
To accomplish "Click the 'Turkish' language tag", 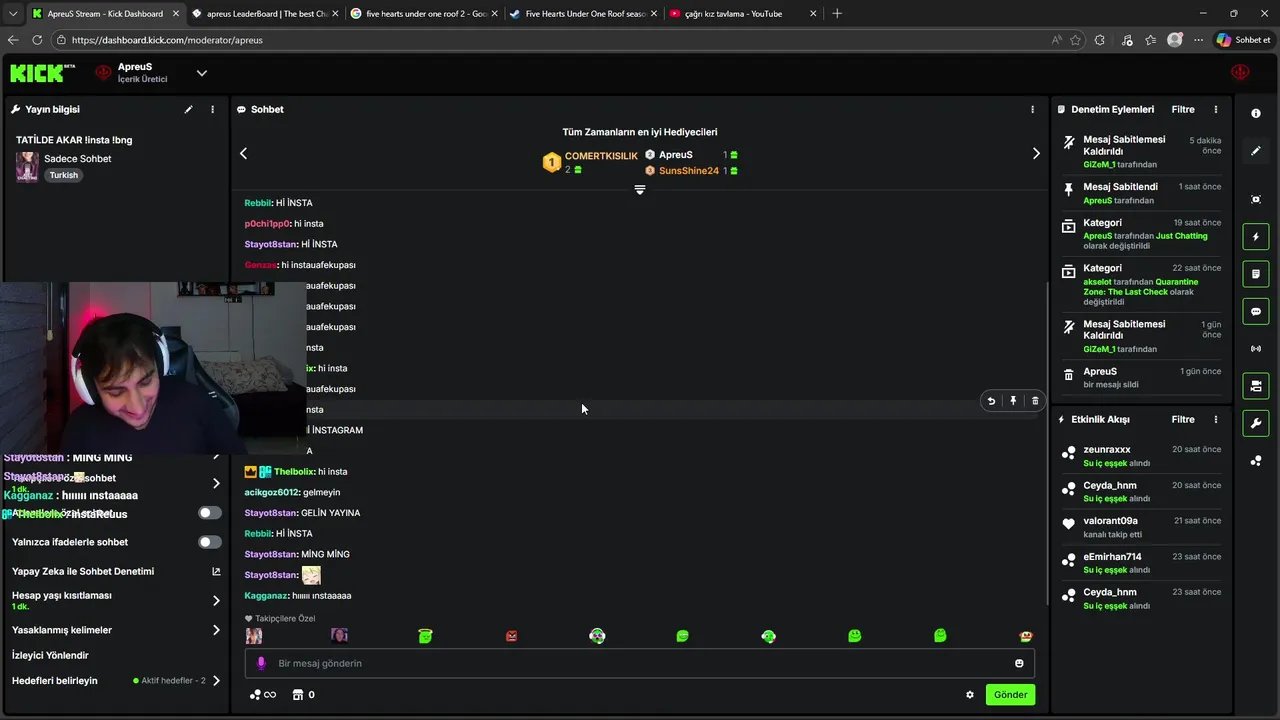I will click(x=63, y=175).
